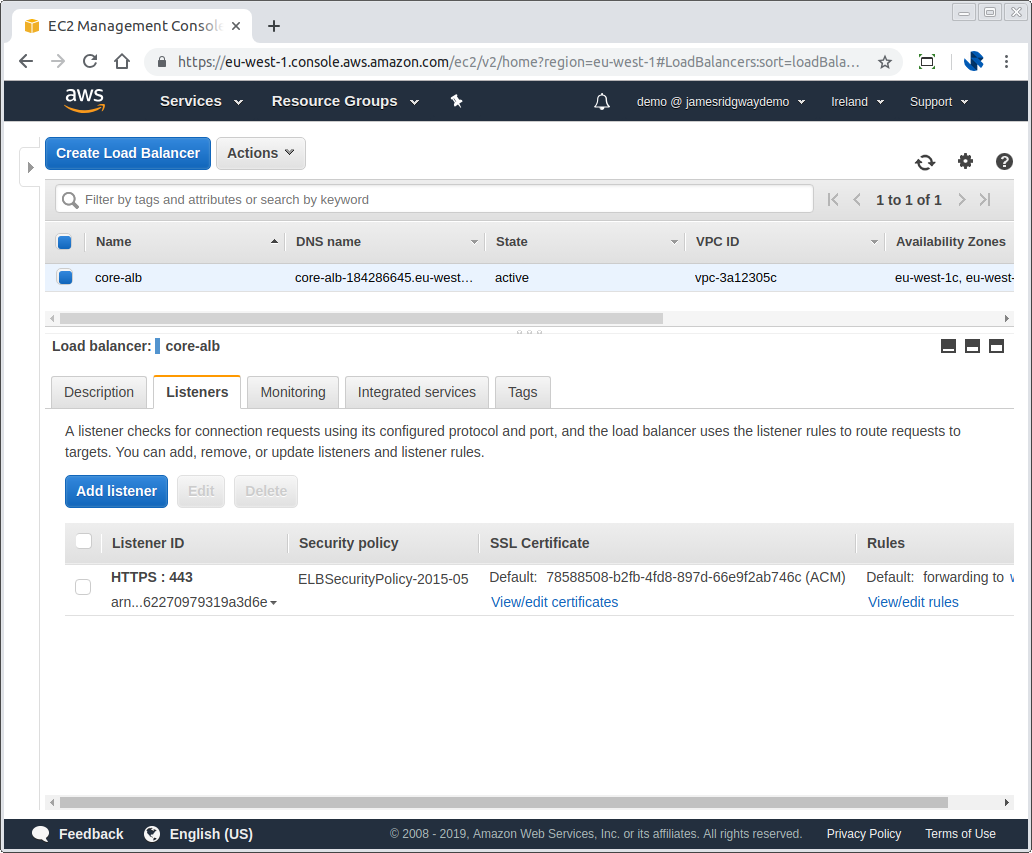Open the View/edit rules link
1032x853 pixels.
[x=913, y=602]
